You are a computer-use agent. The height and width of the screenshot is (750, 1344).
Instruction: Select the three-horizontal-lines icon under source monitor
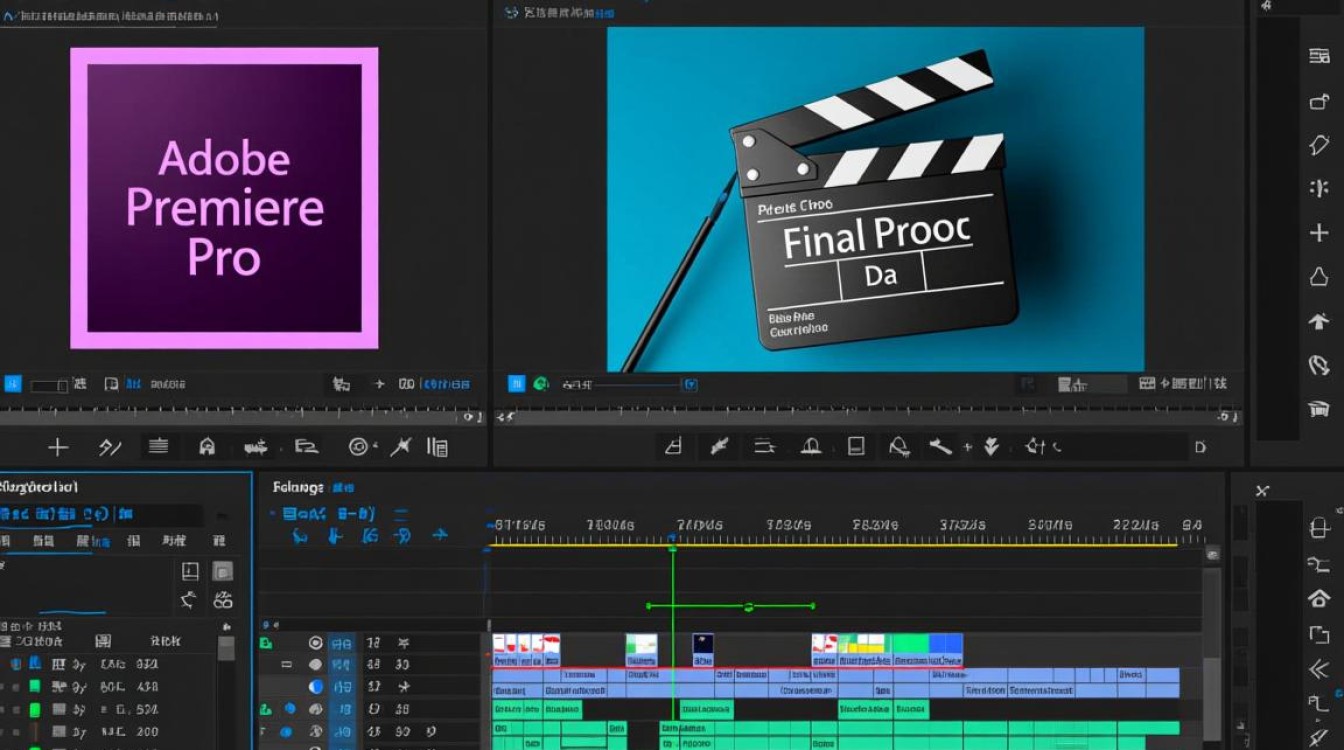click(x=158, y=447)
